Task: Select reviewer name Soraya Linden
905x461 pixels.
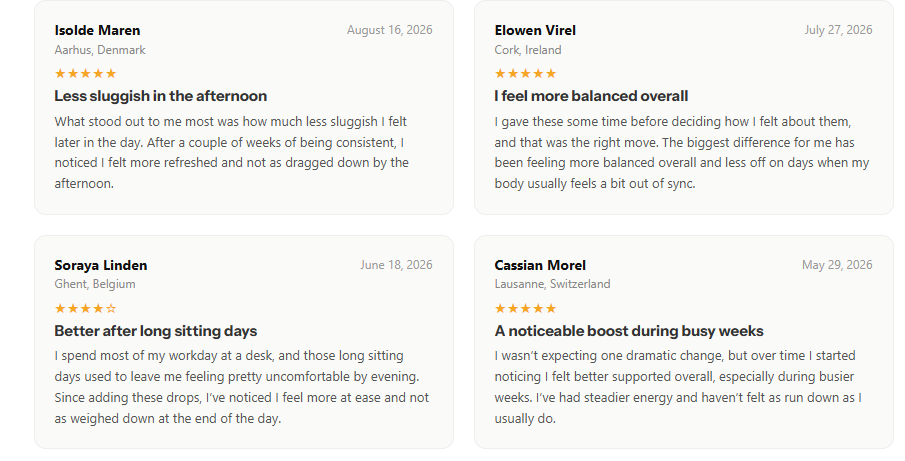Action: click(x=101, y=265)
